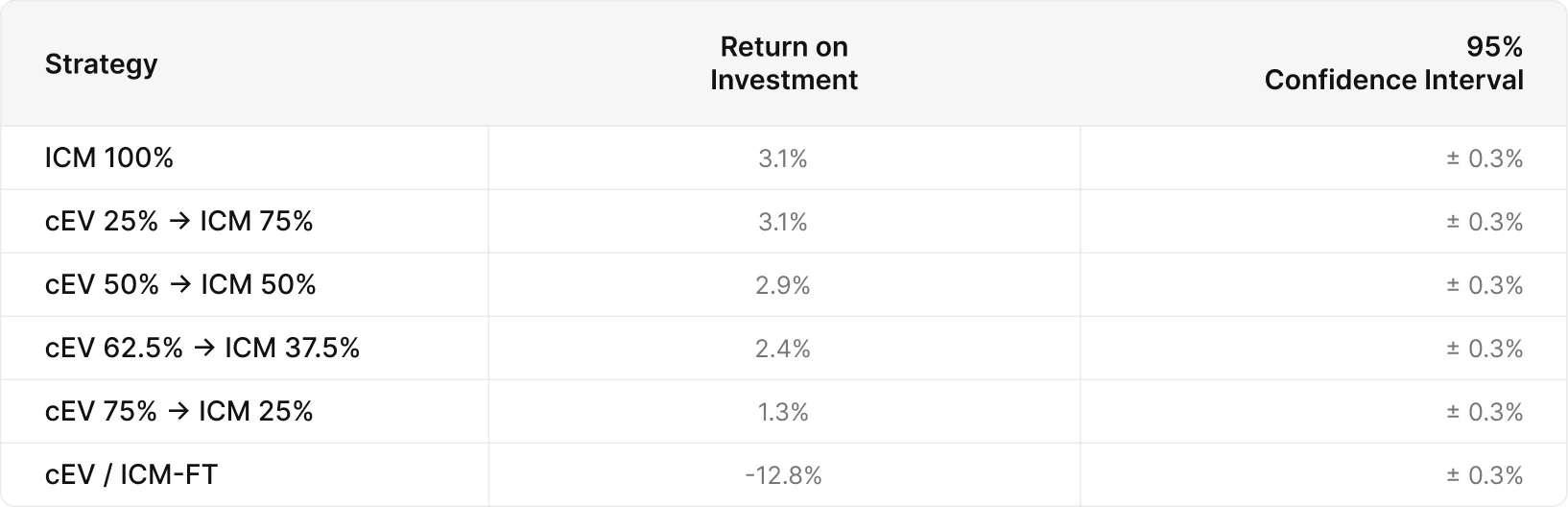This screenshot has height=507, width=1568.
Task: Click the 2.4% ROI value
Action: click(783, 349)
